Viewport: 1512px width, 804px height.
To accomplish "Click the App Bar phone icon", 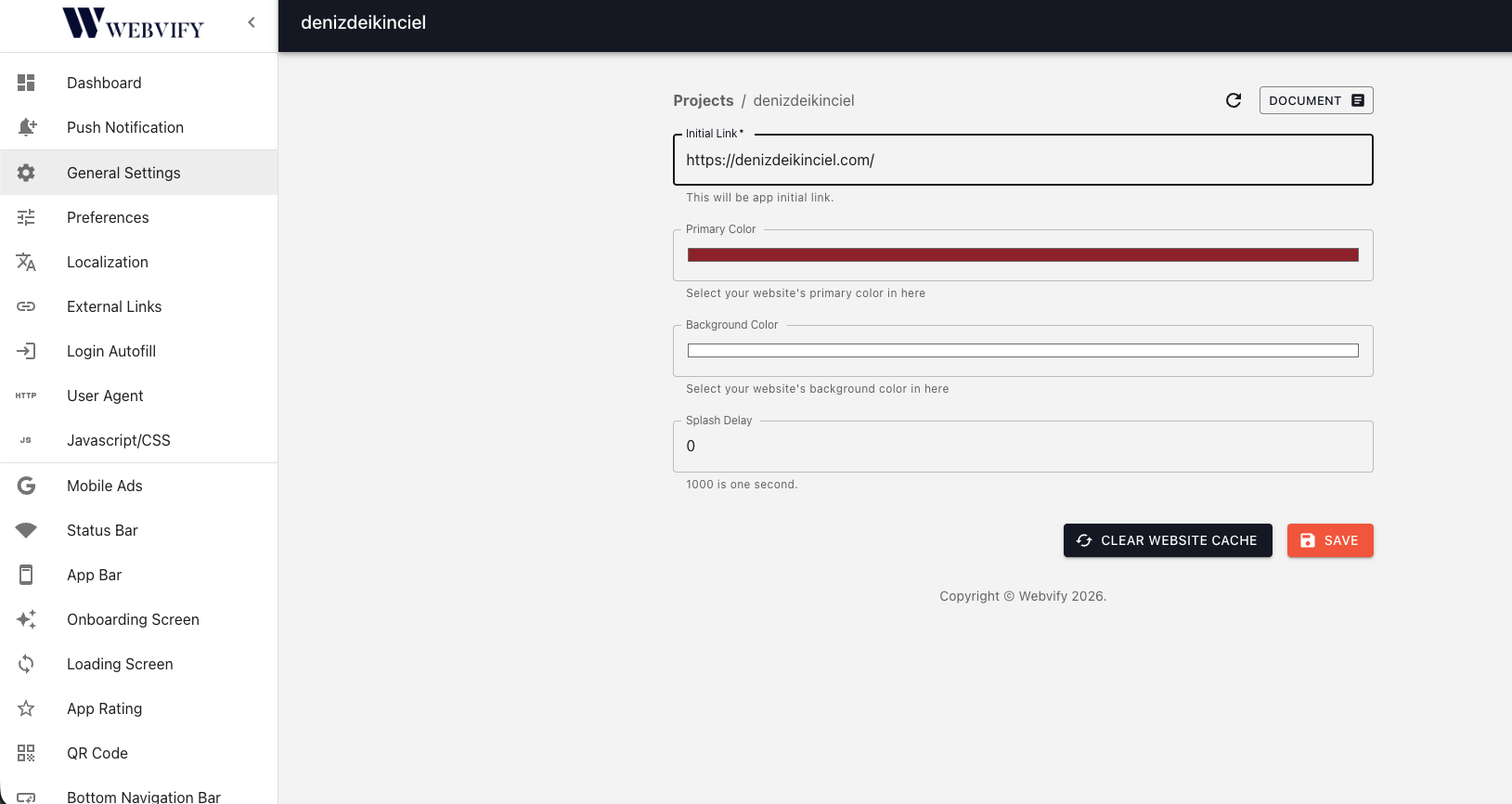I will tap(26, 575).
